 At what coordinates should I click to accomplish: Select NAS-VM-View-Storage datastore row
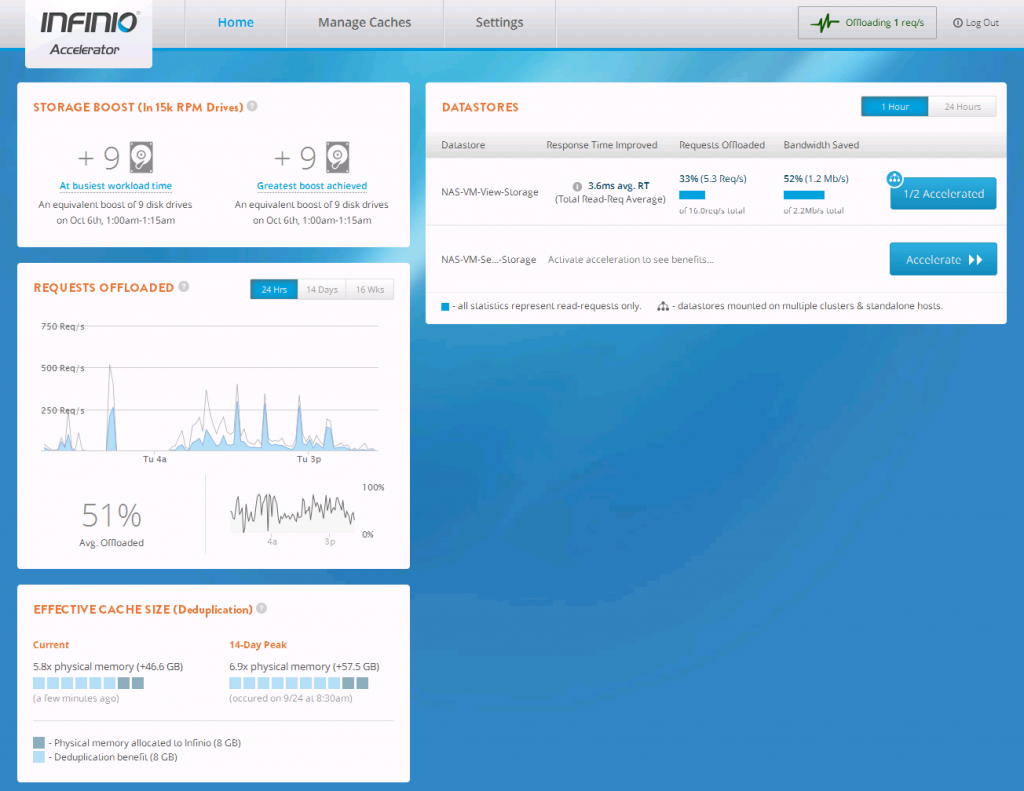[716, 192]
